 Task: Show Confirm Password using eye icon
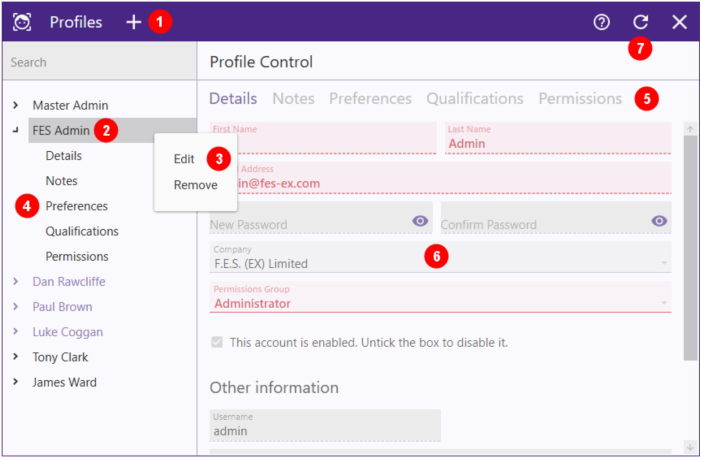click(x=659, y=221)
